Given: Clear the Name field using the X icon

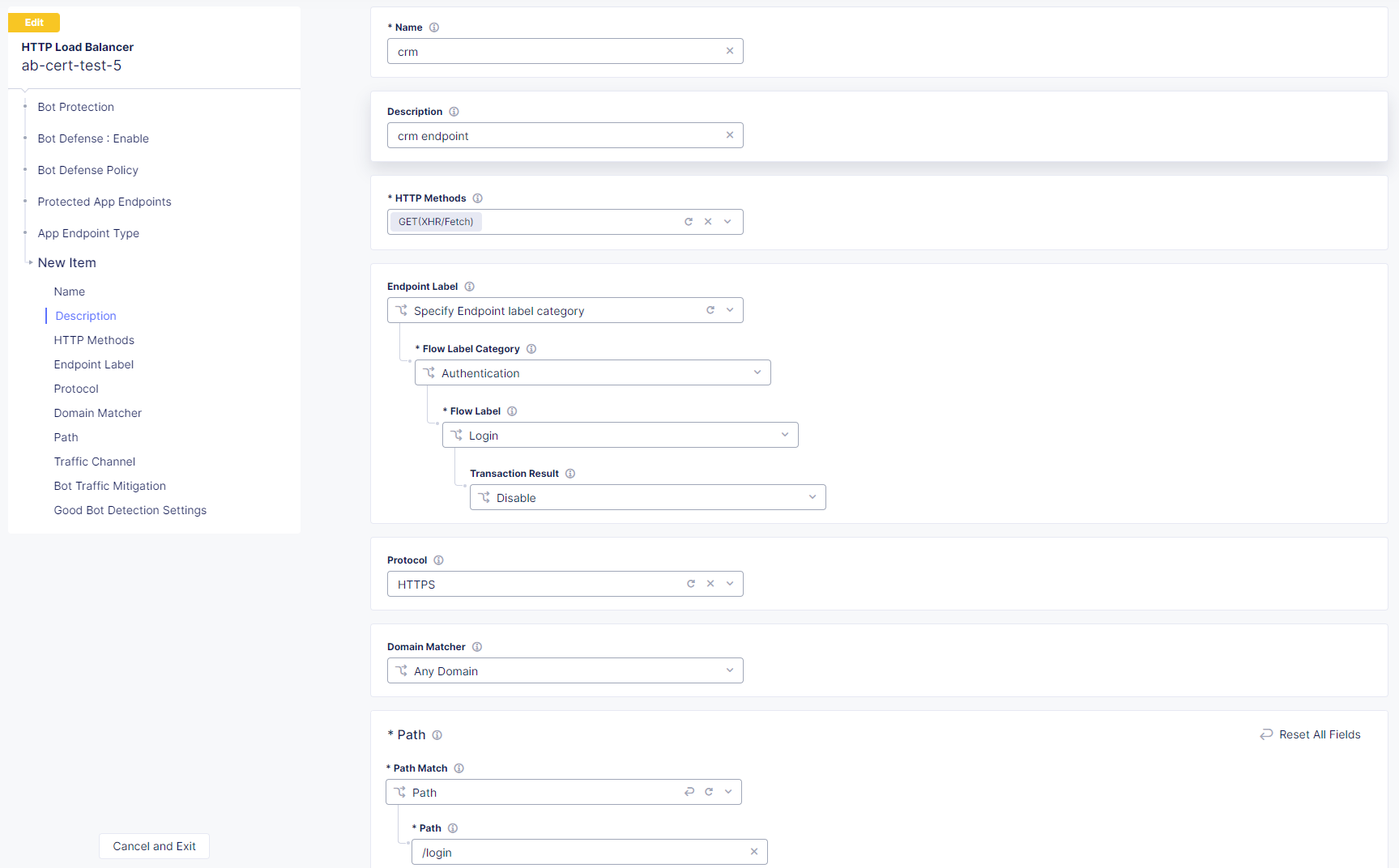Looking at the screenshot, I should coord(729,51).
